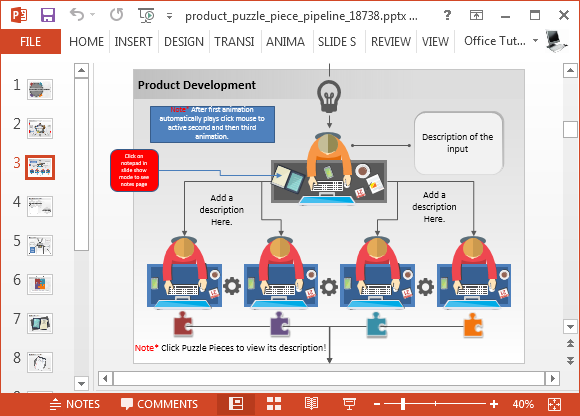This screenshot has height=416, width=580.
Task: Toggle the COMMENTS pane
Action: [159, 404]
